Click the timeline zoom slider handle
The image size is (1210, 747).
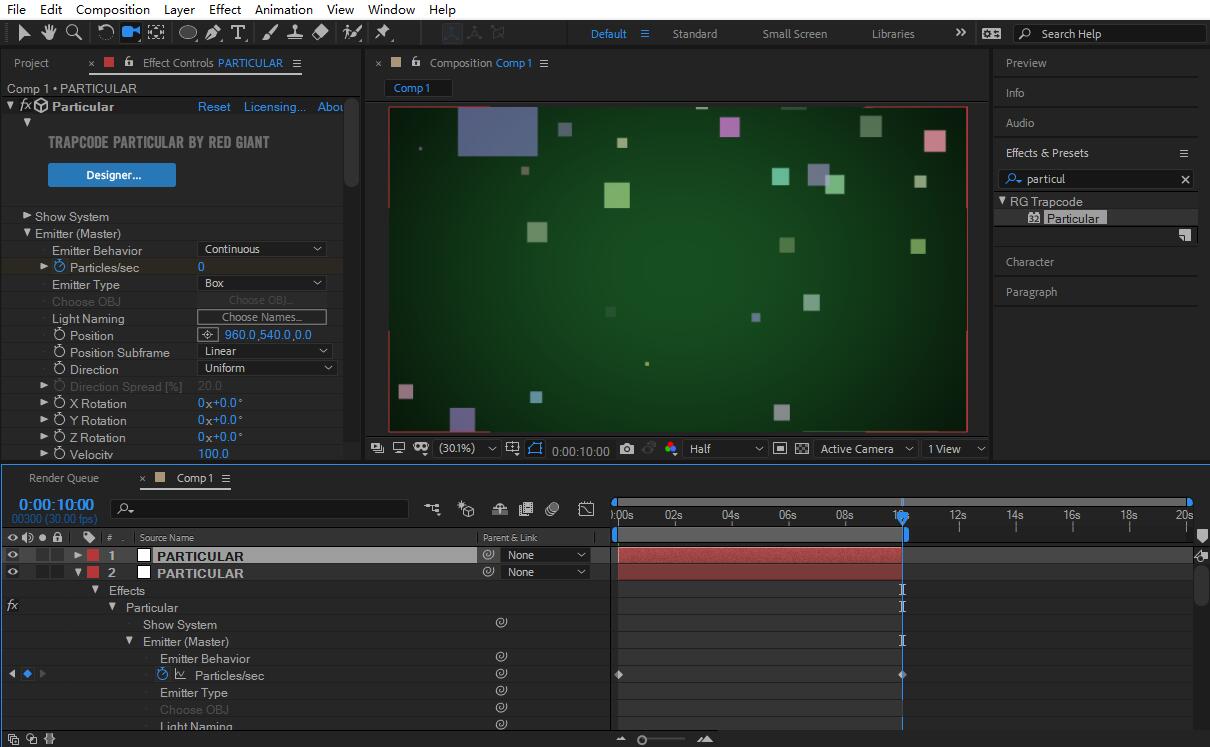click(642, 740)
